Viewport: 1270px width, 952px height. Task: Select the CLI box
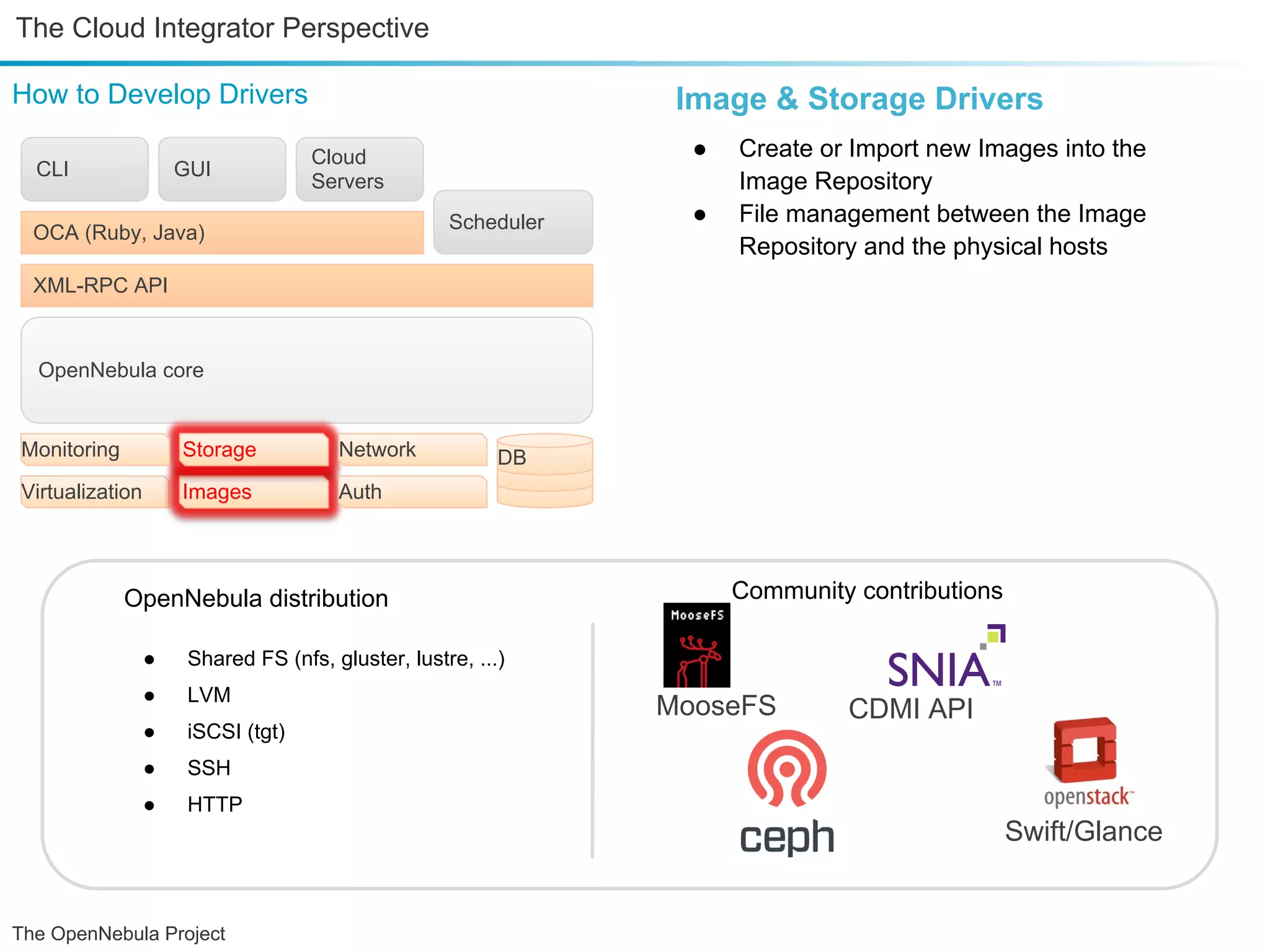84,169
